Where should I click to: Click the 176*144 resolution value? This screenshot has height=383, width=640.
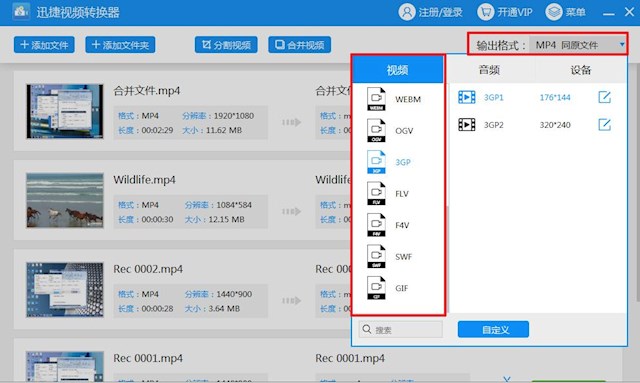[555, 97]
